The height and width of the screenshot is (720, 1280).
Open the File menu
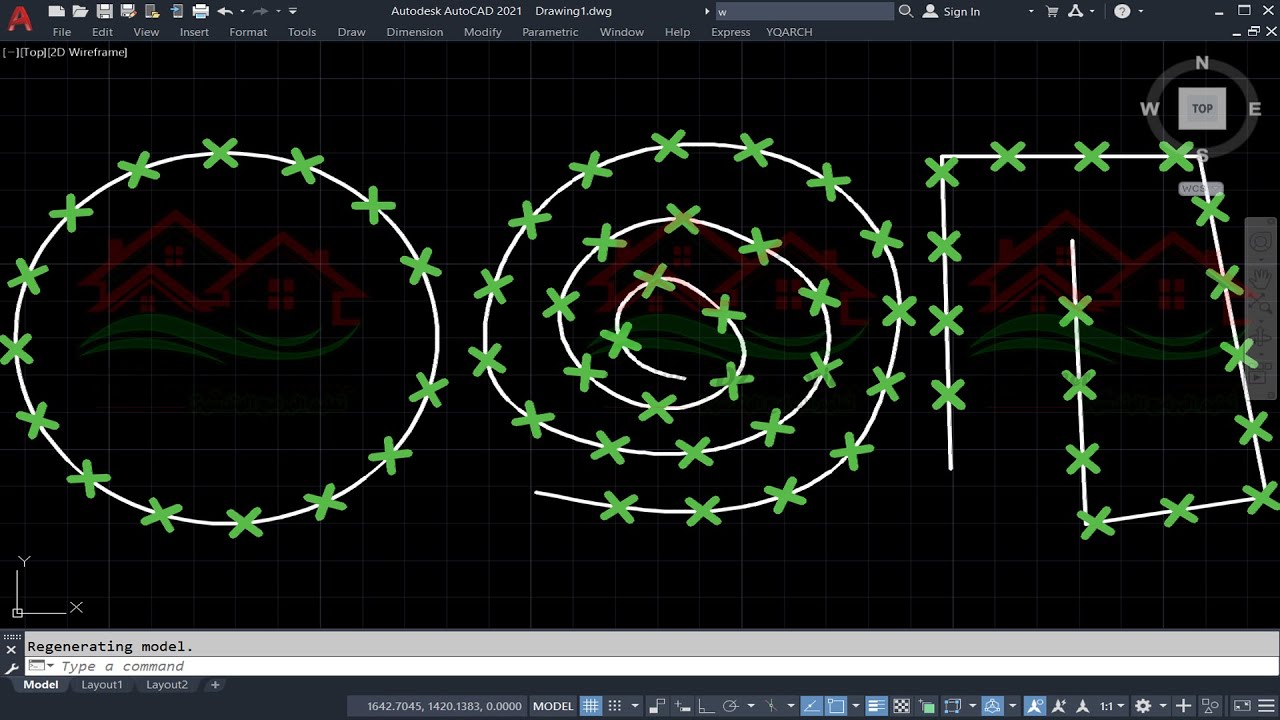click(62, 32)
